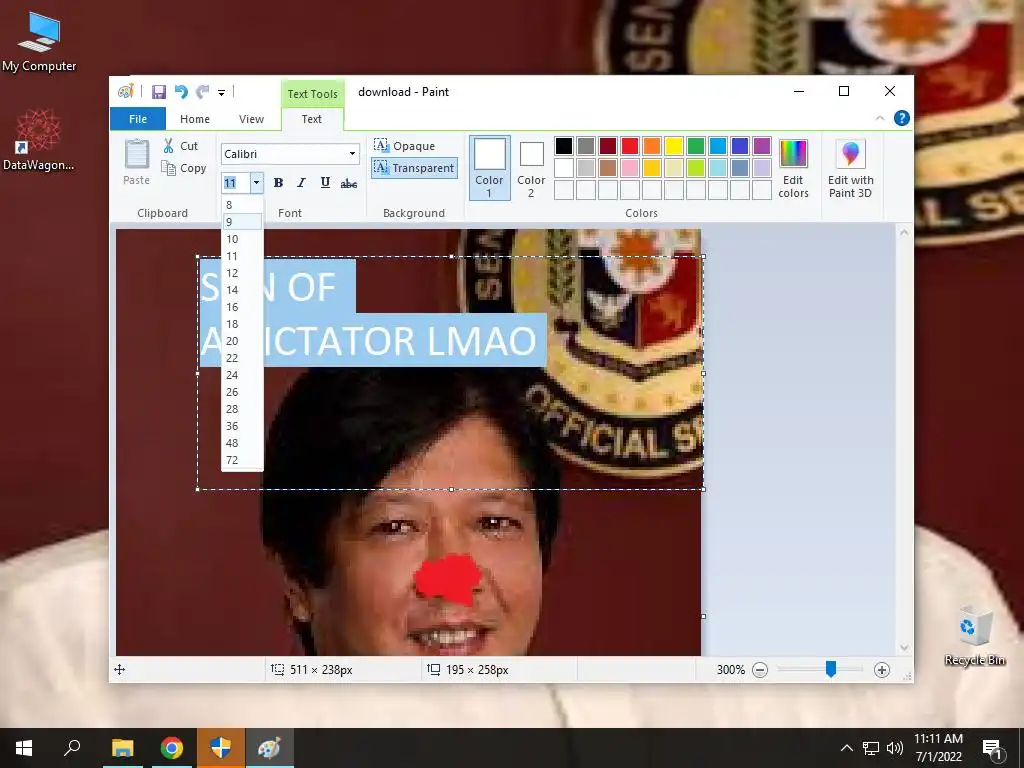Open Google Chrome from taskbar

pos(172,748)
